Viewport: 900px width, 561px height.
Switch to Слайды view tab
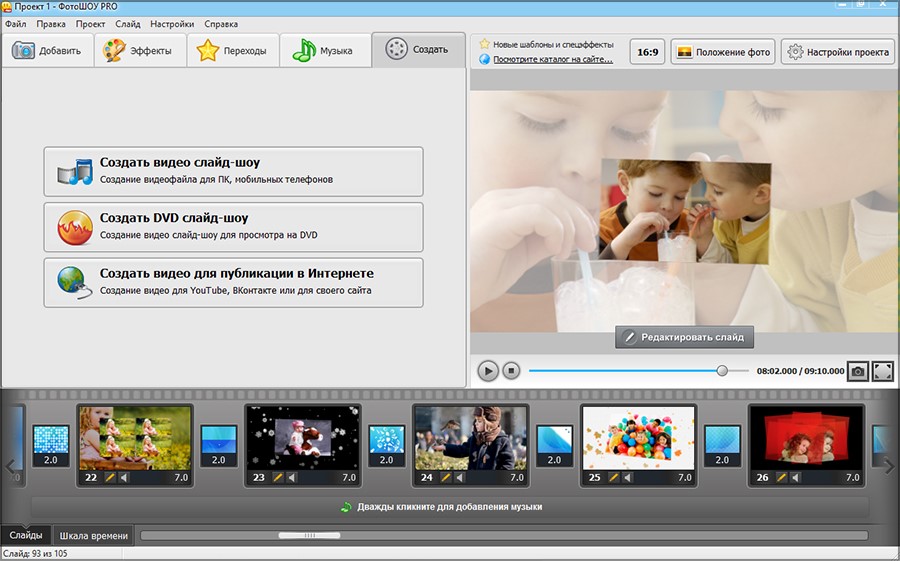tap(26, 535)
